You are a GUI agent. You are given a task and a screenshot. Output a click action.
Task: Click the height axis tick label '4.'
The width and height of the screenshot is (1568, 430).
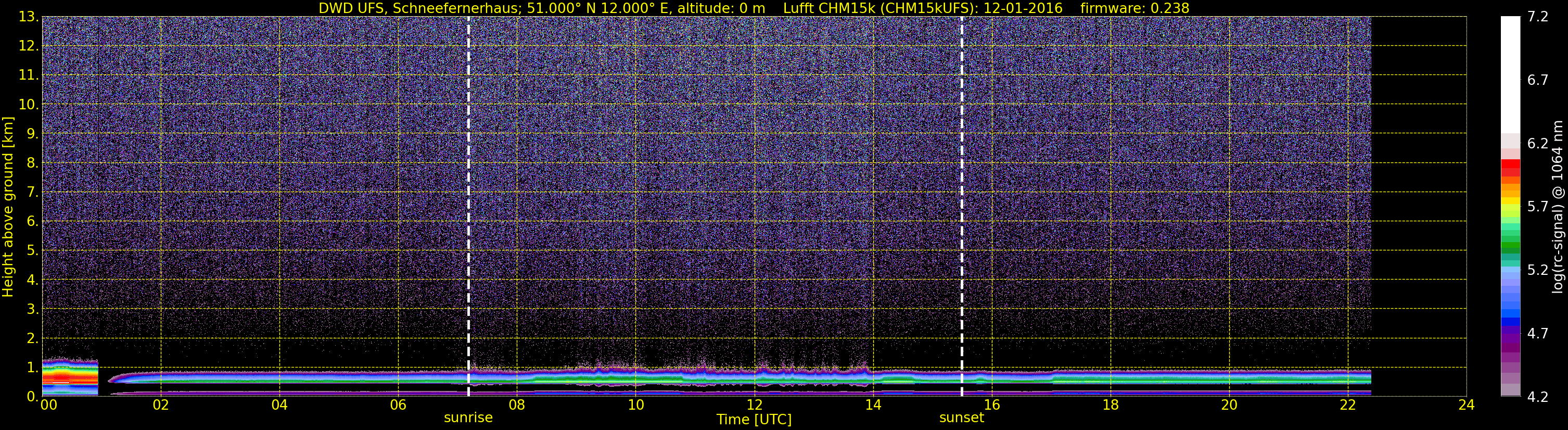coord(32,280)
